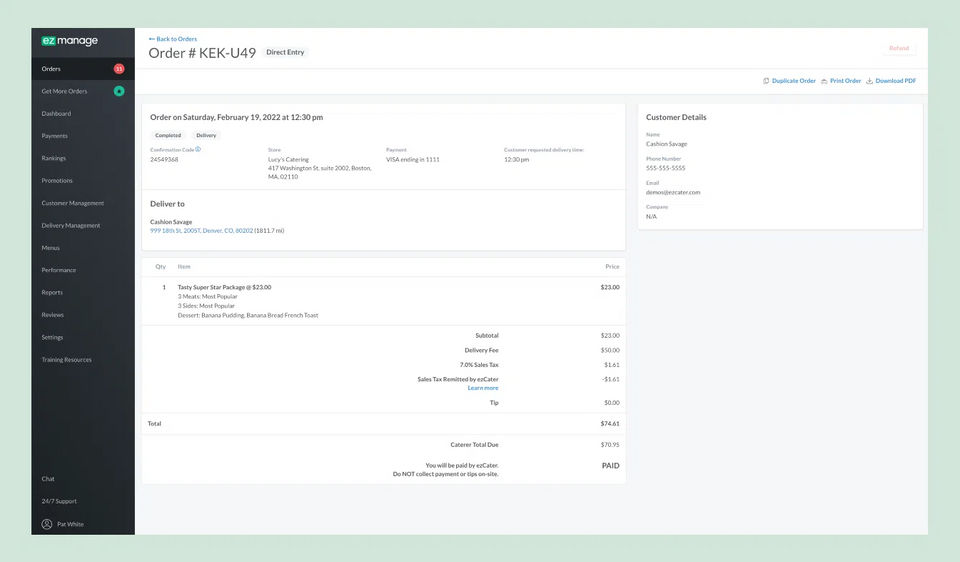Click the ez manage logo
The width and height of the screenshot is (960, 562).
tap(70, 40)
